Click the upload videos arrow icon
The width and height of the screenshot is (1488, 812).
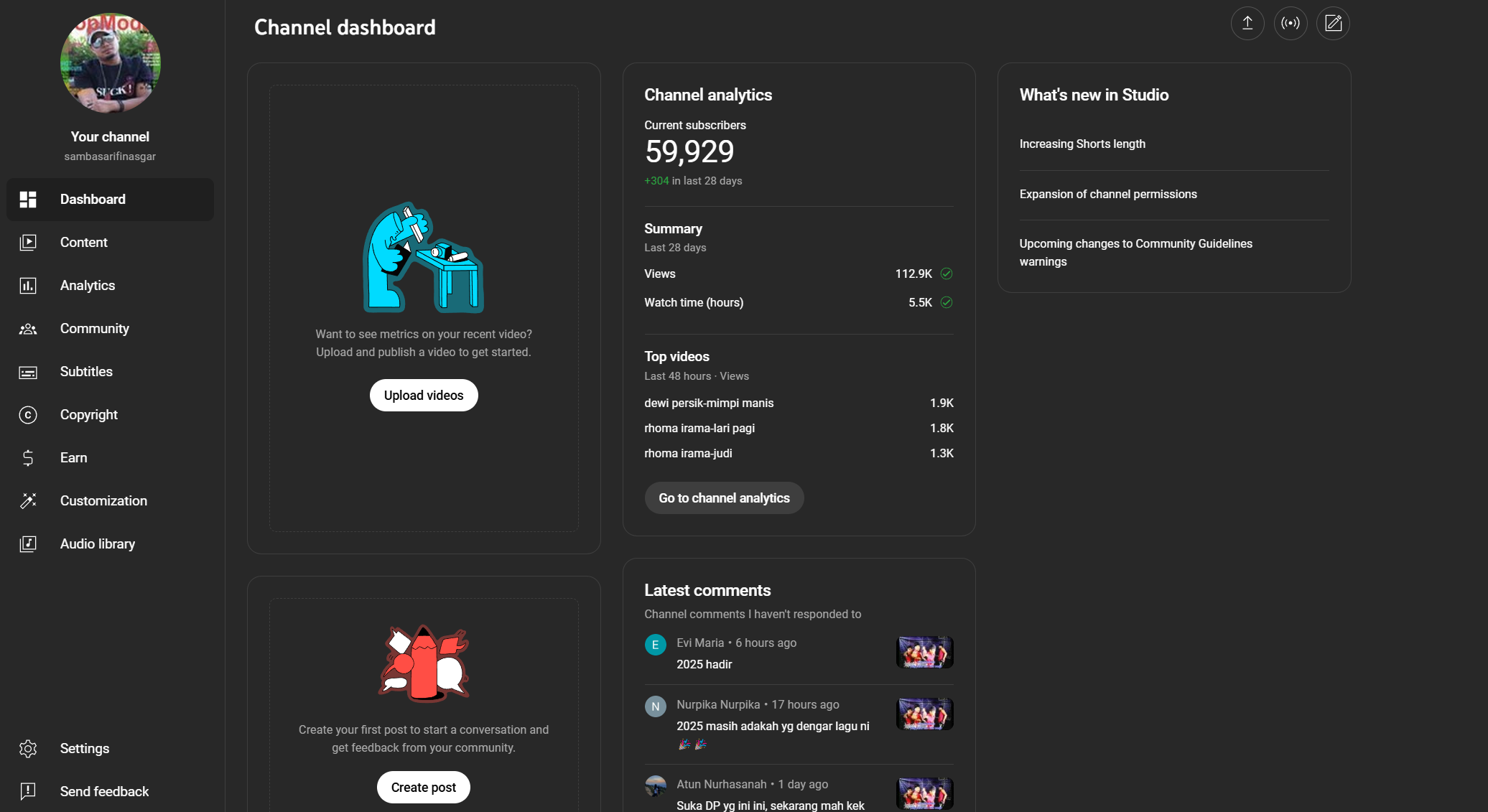click(x=1247, y=24)
